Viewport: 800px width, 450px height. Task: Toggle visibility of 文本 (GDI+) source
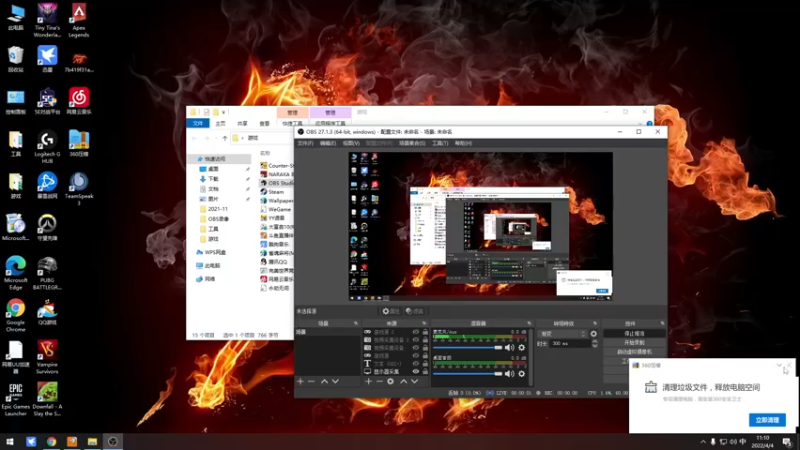(416, 364)
